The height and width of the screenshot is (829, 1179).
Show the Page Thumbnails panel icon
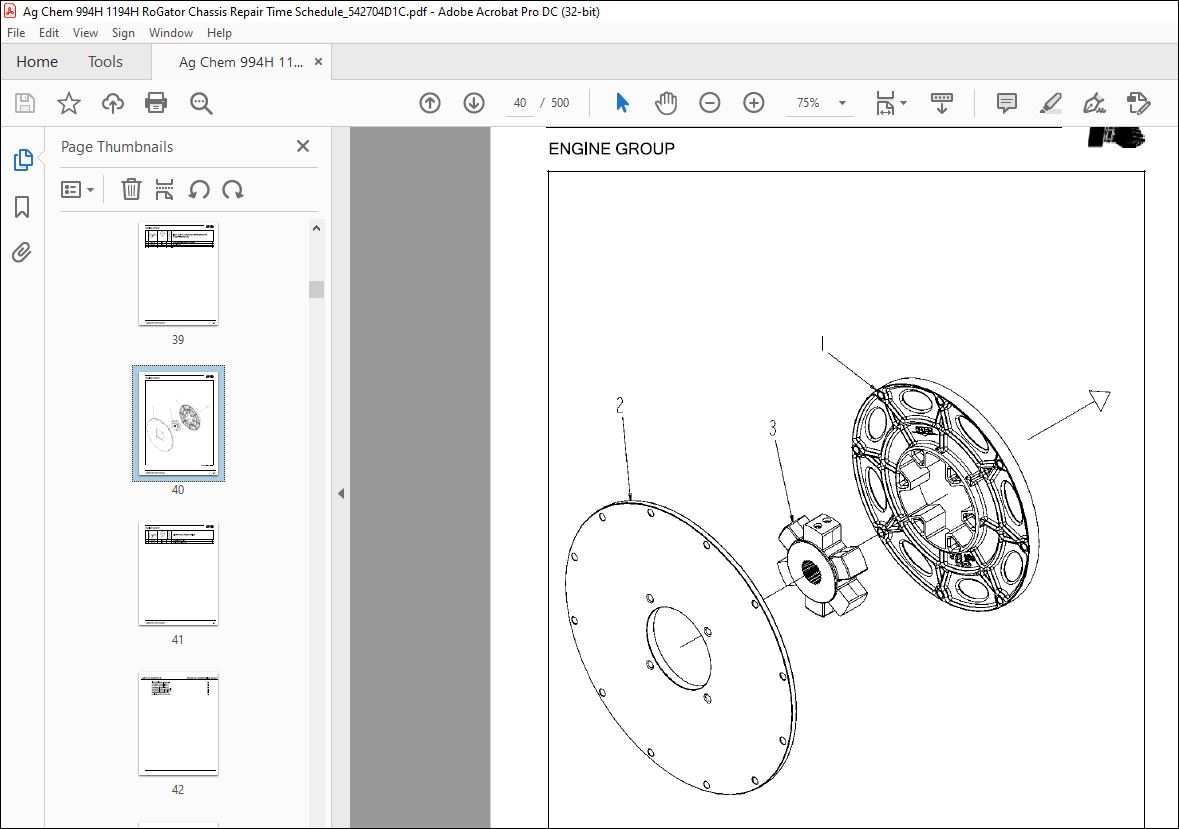pyautogui.click(x=23, y=159)
